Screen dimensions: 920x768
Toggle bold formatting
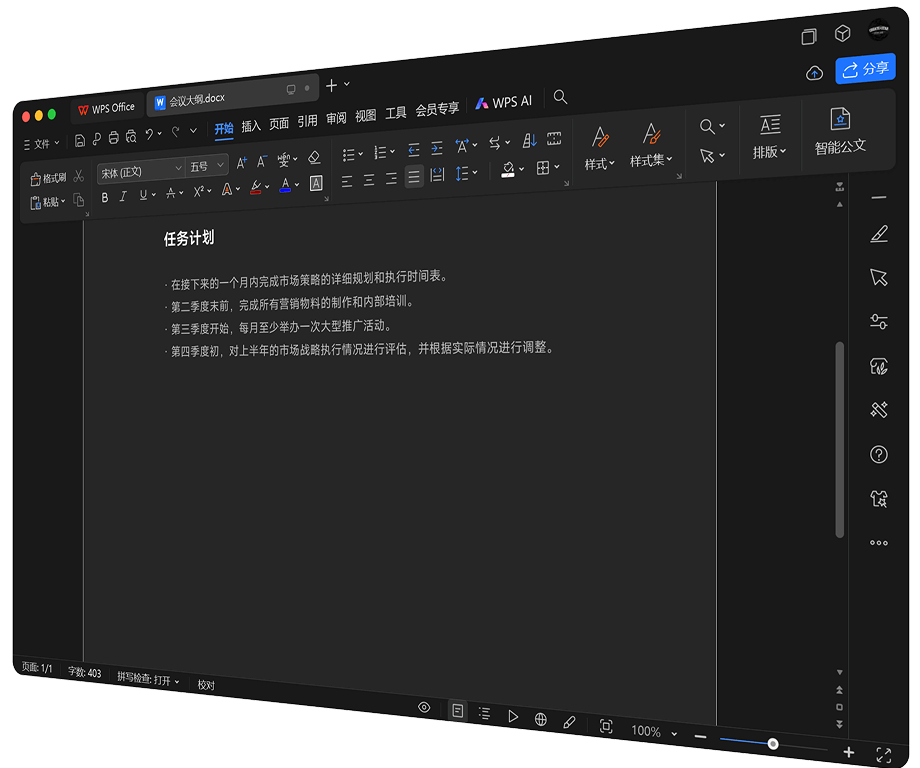[x=105, y=197]
